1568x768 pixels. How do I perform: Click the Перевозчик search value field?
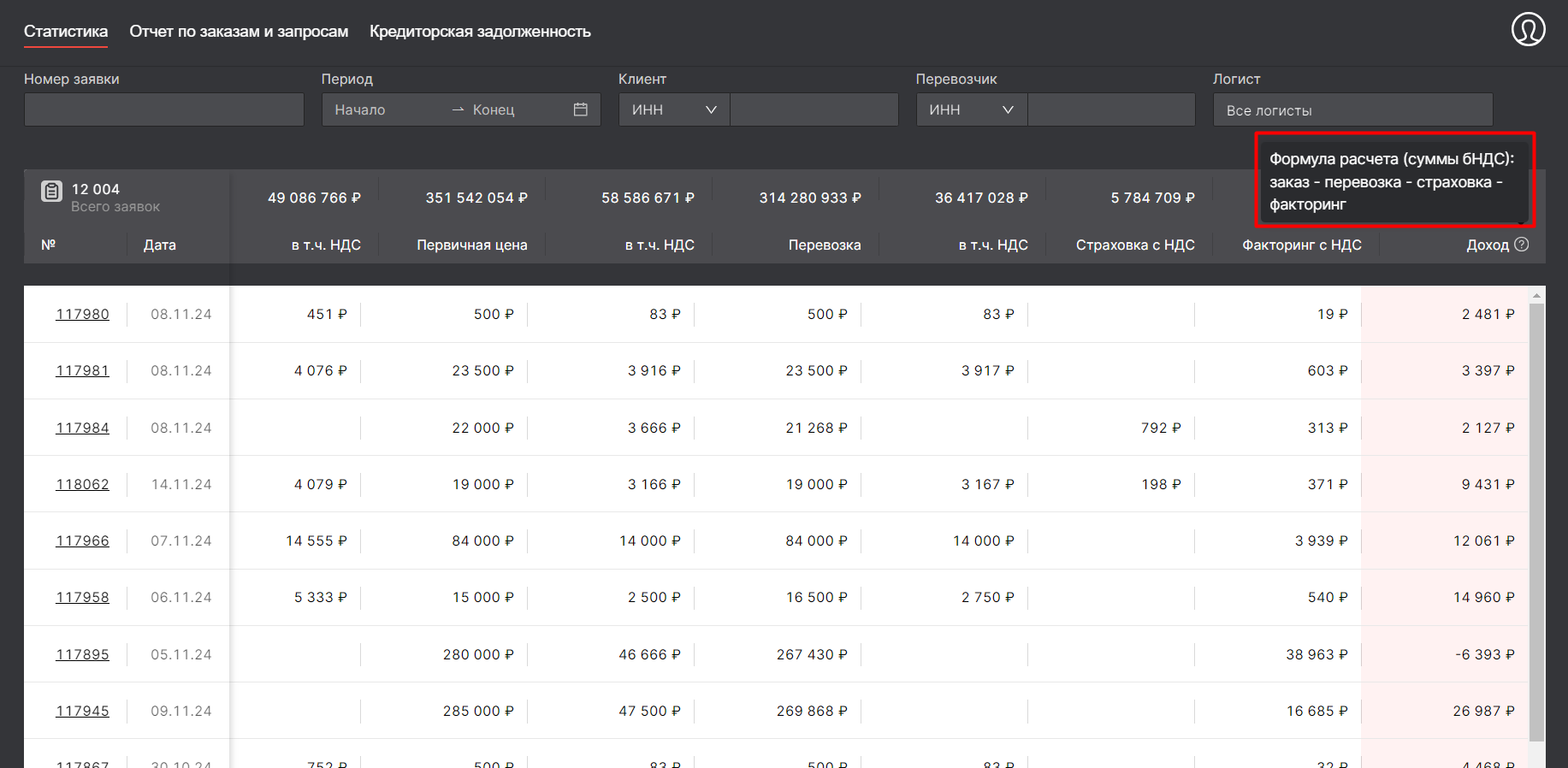coord(1111,109)
